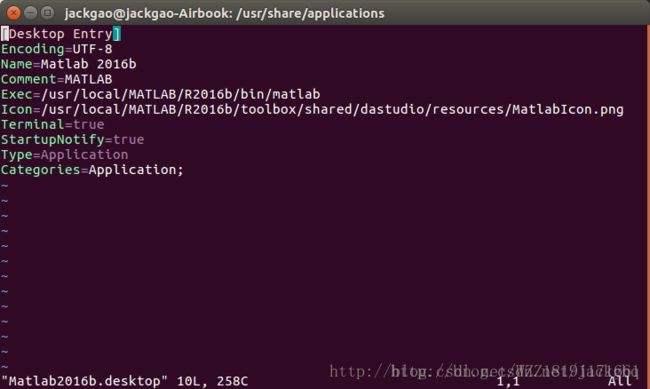Image resolution: width=650 pixels, height=389 pixels.
Task: Click the 1,1 cursor position indicator
Action: coord(508,381)
